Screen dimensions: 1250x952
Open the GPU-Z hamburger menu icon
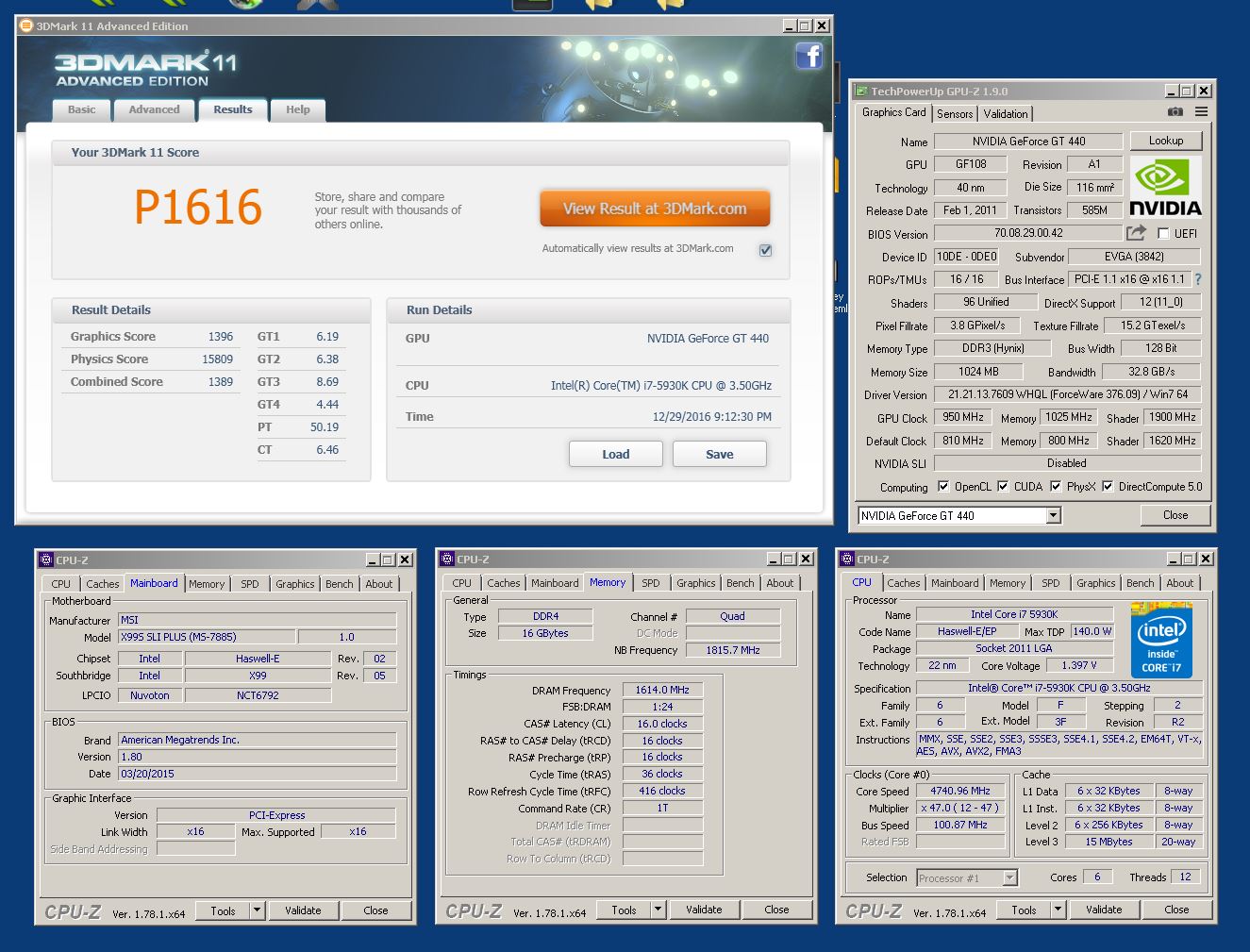click(1201, 111)
